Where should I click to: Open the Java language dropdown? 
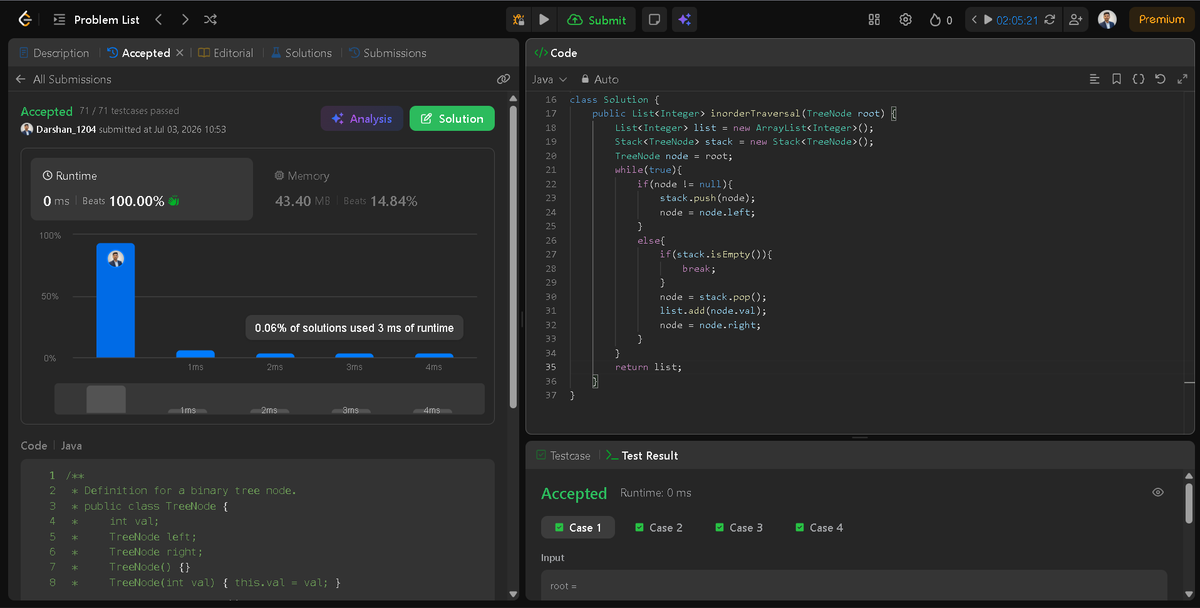[550, 79]
